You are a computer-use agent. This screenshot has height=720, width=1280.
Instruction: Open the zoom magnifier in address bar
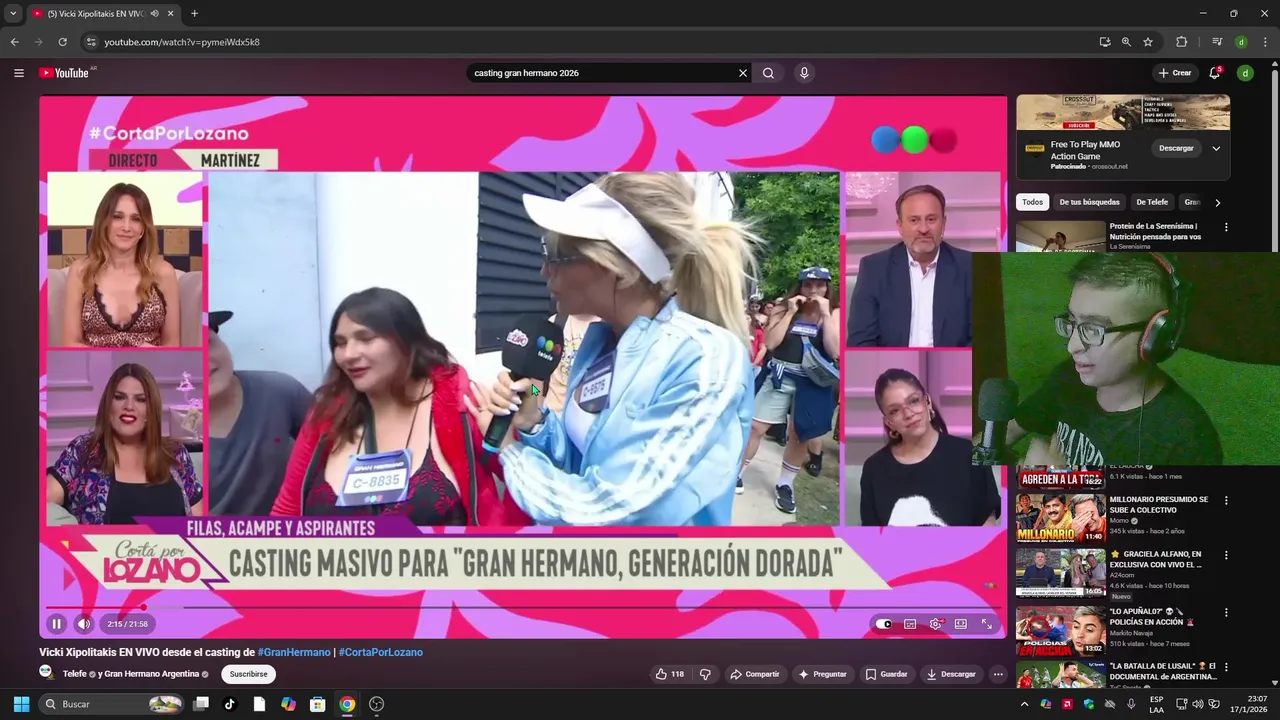[x=1126, y=42]
